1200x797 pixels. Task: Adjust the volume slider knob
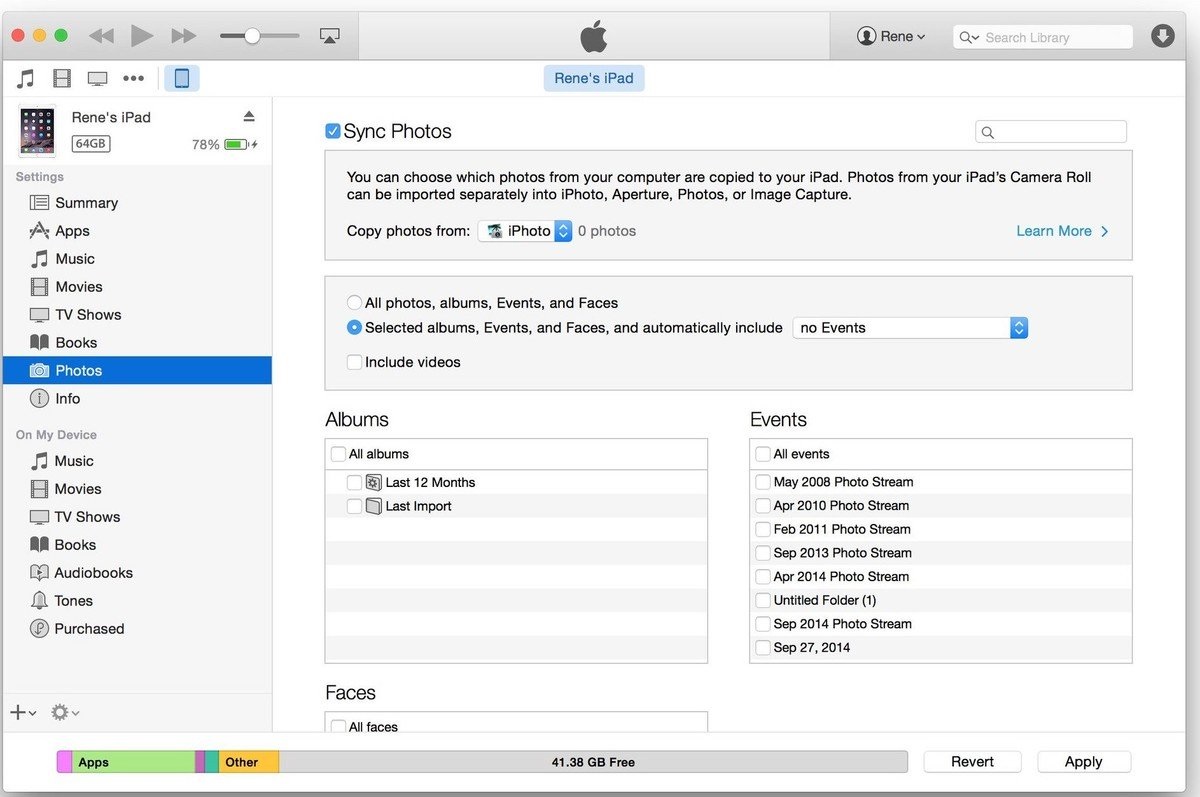pyautogui.click(x=252, y=36)
